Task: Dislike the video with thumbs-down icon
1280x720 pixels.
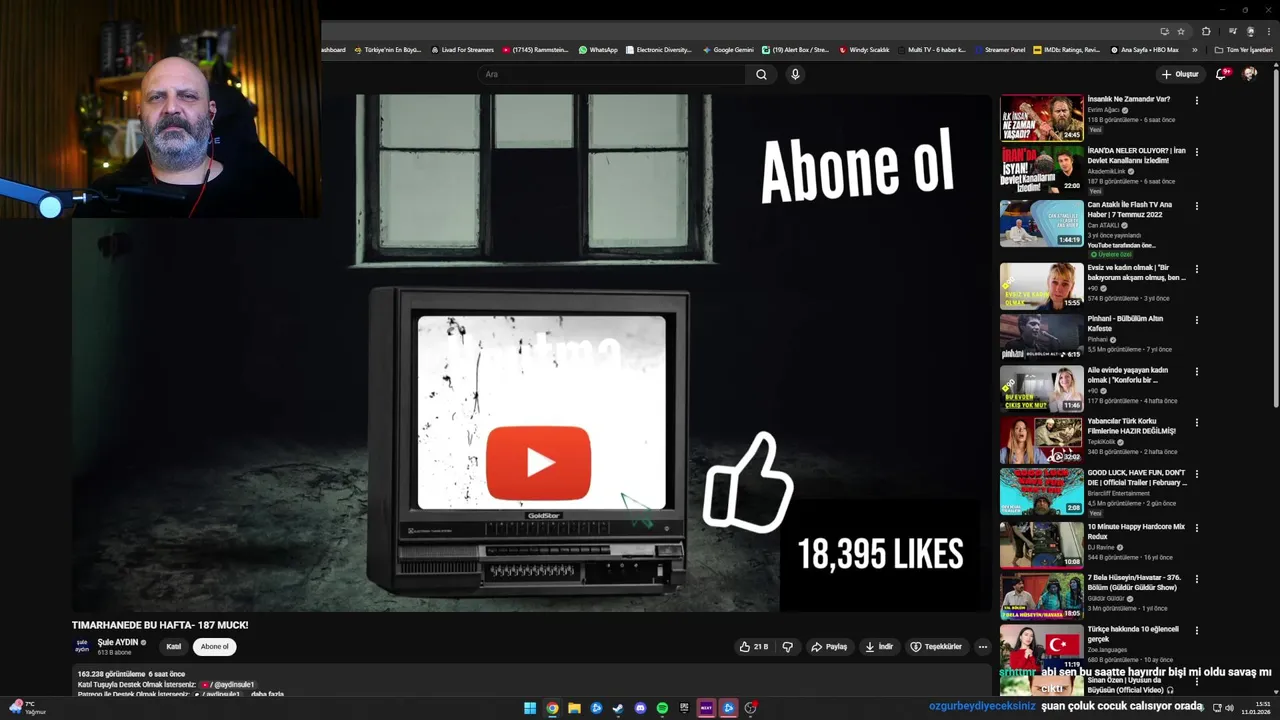Action: (x=788, y=647)
